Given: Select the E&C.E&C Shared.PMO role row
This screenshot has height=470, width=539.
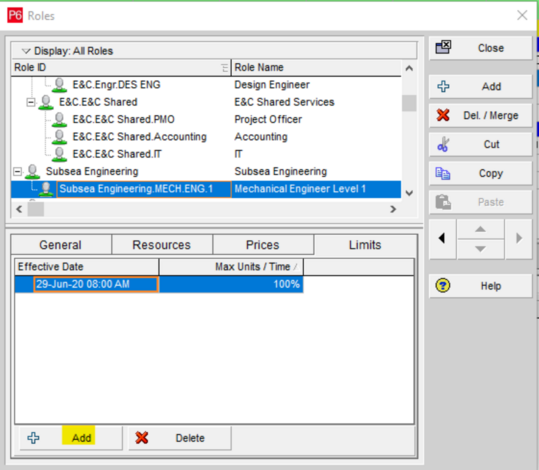Looking at the screenshot, I should (x=206, y=119).
